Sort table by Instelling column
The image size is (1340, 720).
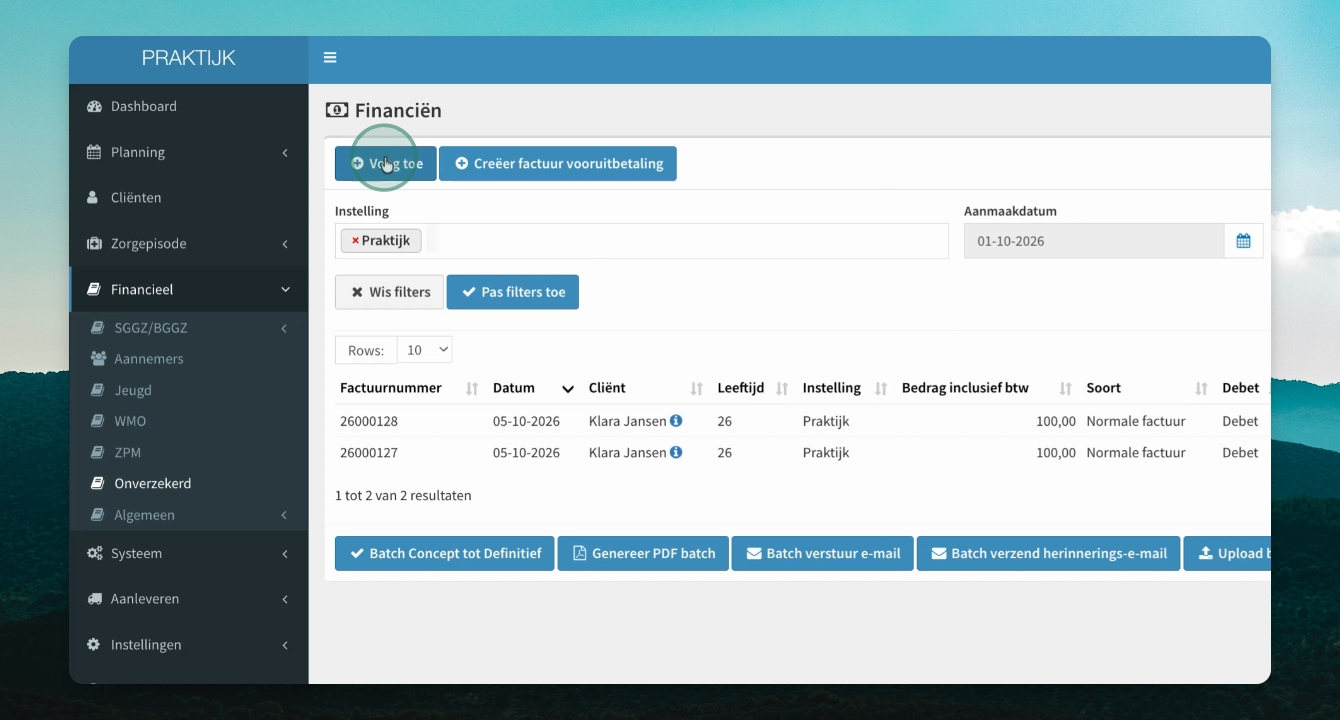(881, 388)
